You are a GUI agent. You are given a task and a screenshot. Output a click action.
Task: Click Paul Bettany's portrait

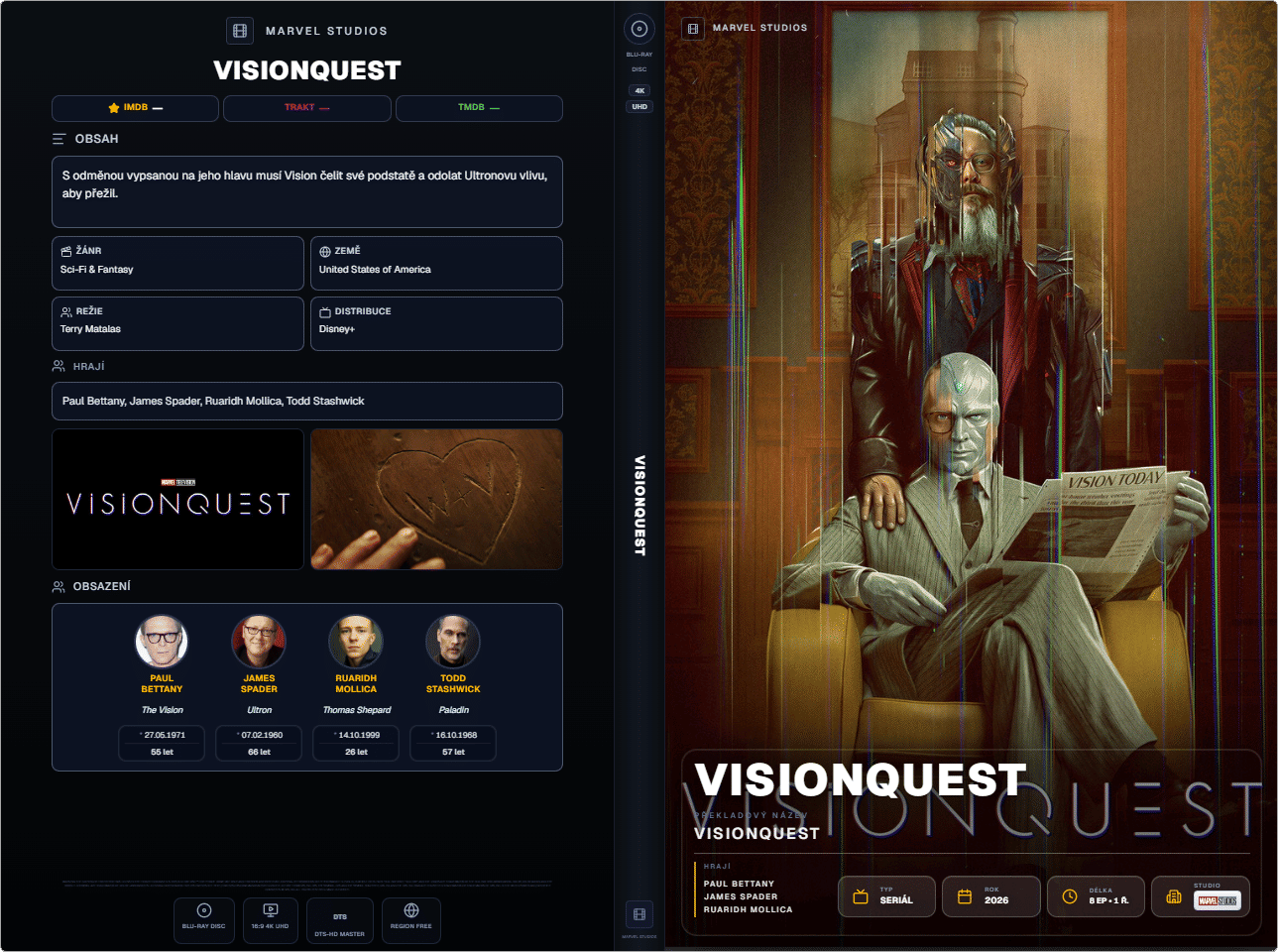click(x=162, y=641)
